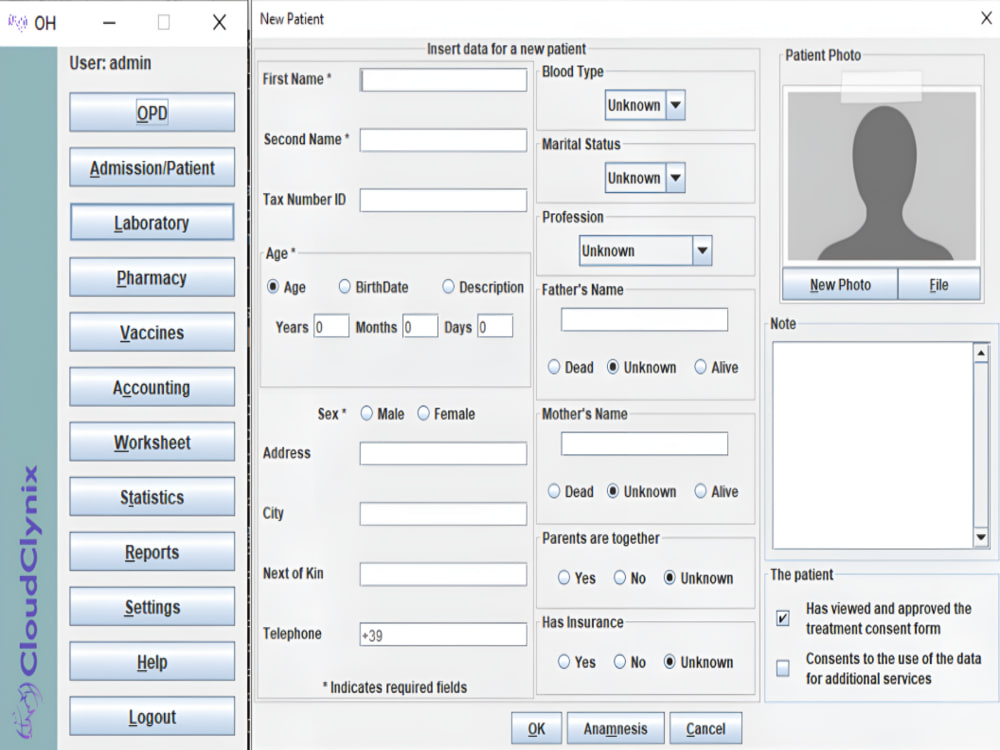Open the Vaccines module
This screenshot has height=750, width=1000.
pyautogui.click(x=152, y=332)
